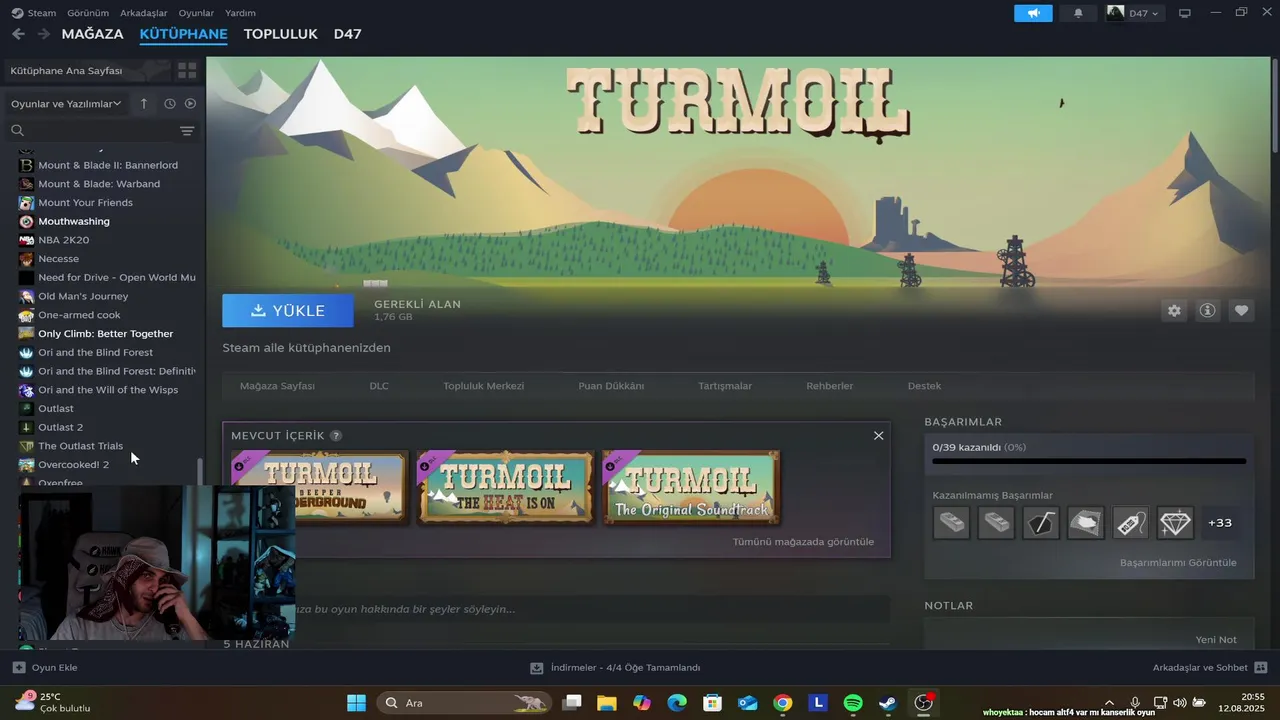Open the Puan Dükkânı link
Screen dimensions: 1280x720
point(611,386)
